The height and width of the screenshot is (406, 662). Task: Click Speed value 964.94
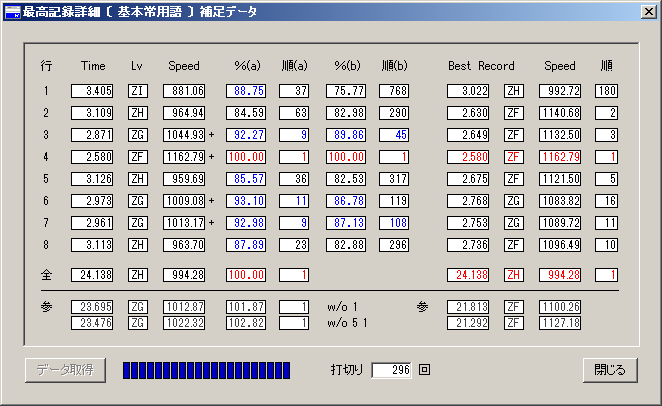[x=184, y=113]
